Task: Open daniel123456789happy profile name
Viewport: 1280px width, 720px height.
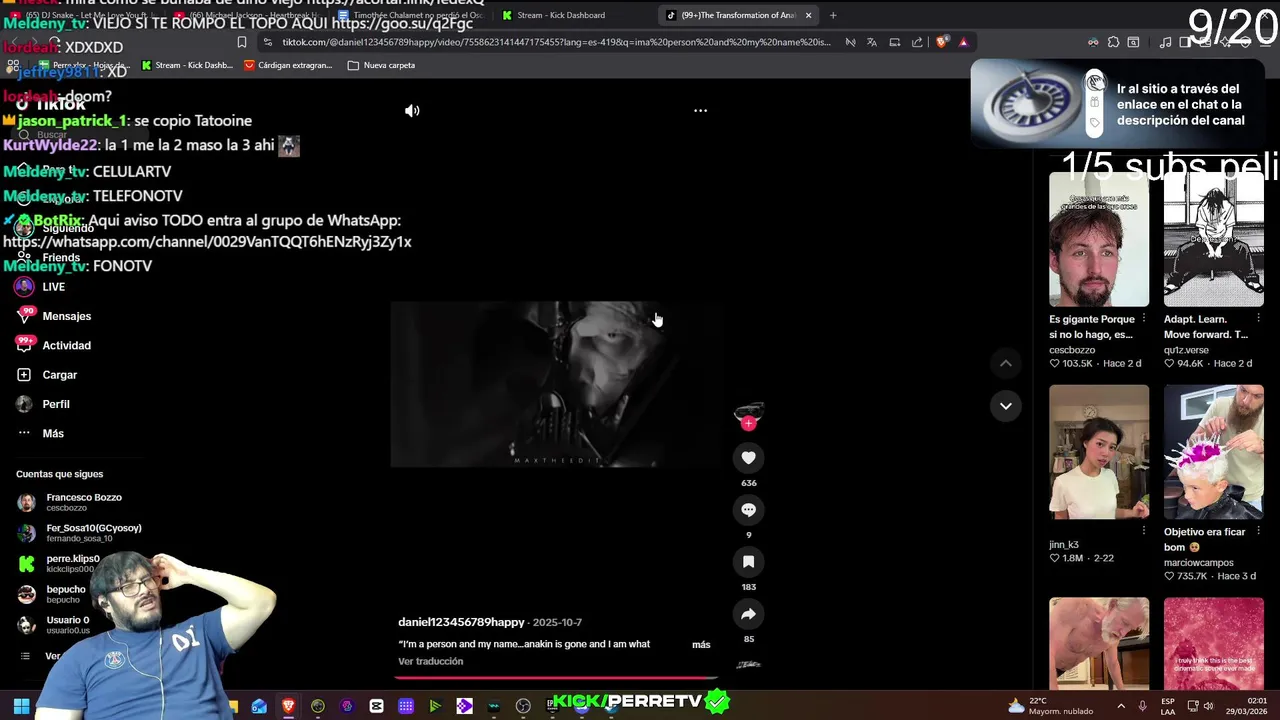Action: (x=461, y=622)
